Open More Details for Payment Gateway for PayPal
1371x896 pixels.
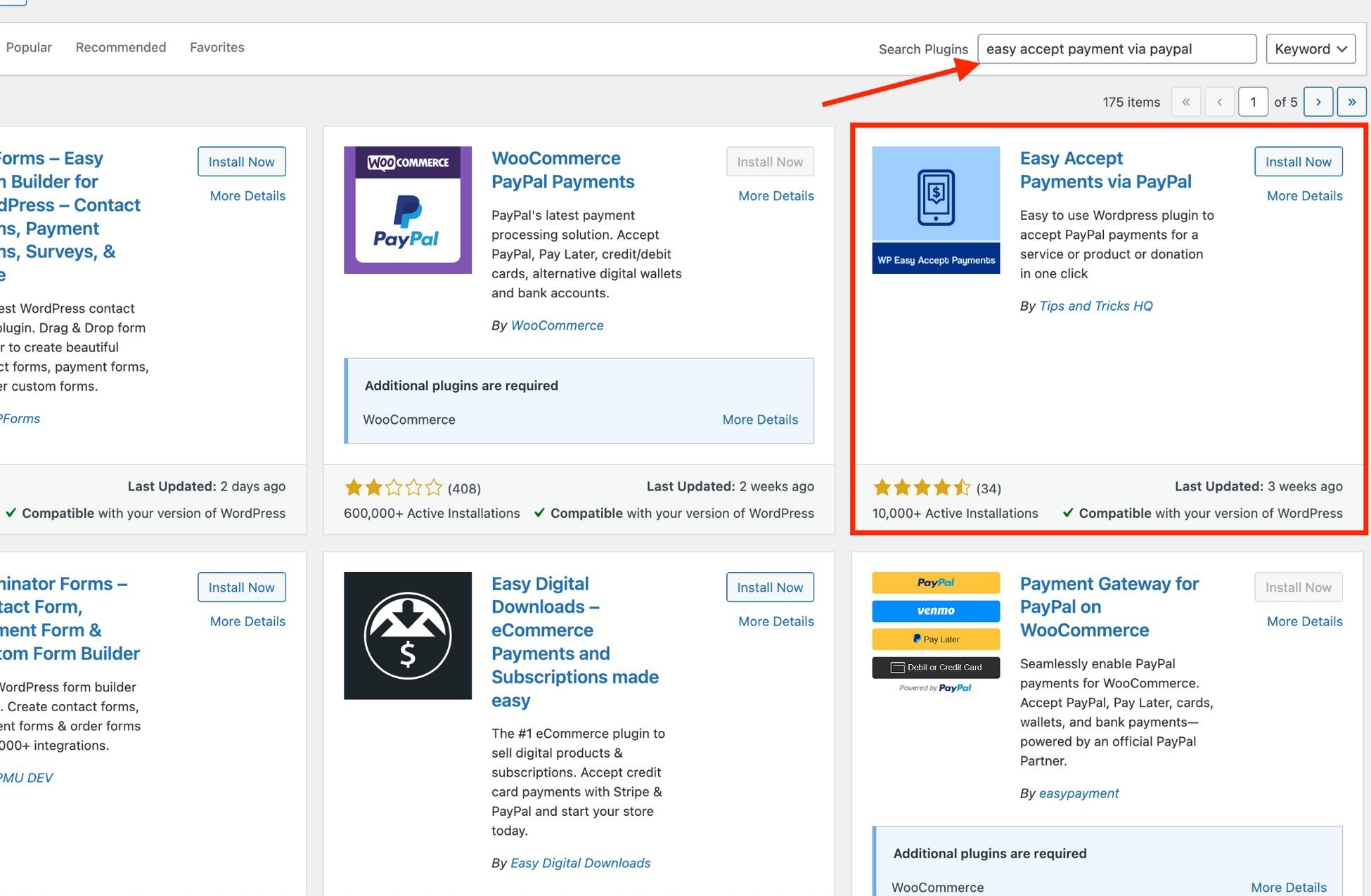[1305, 621]
